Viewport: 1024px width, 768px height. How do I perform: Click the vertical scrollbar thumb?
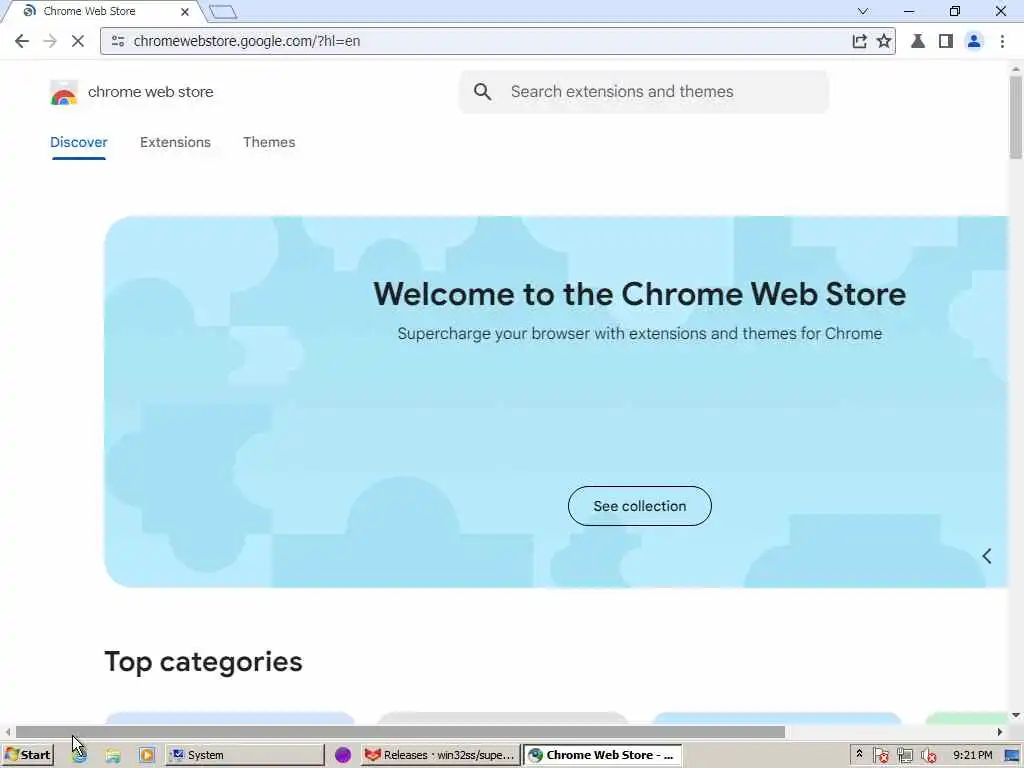point(1016,117)
